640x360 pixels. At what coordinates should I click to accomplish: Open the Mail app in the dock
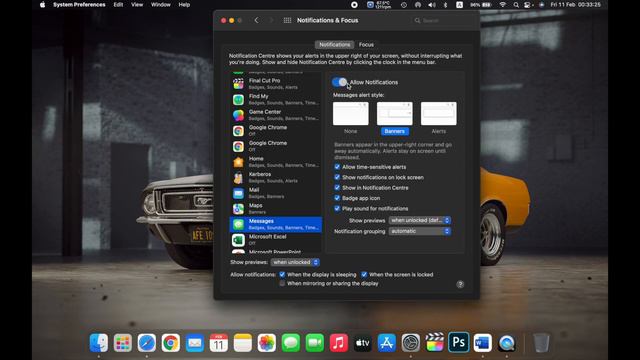pos(195,343)
